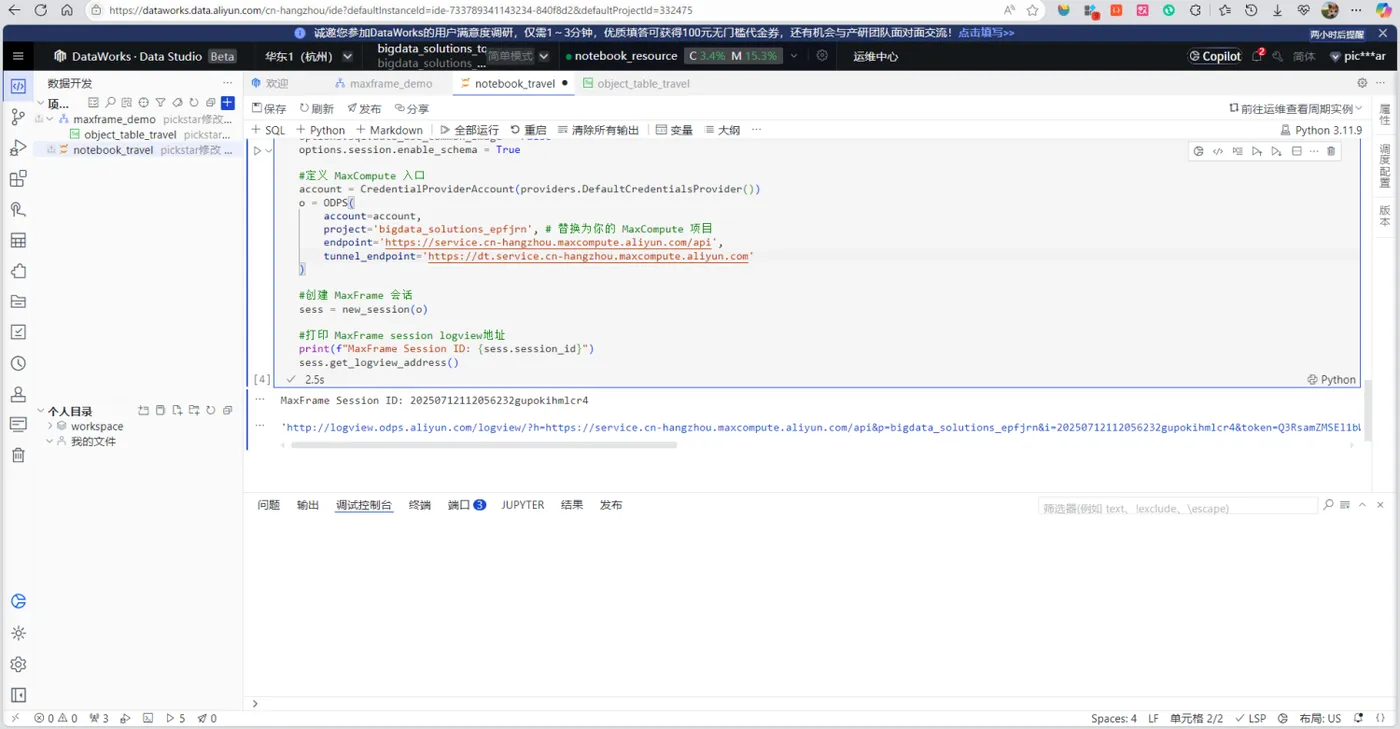1400x729 pixels.
Task: Open the 简单模式 mode dropdown
Action: (x=518, y=56)
